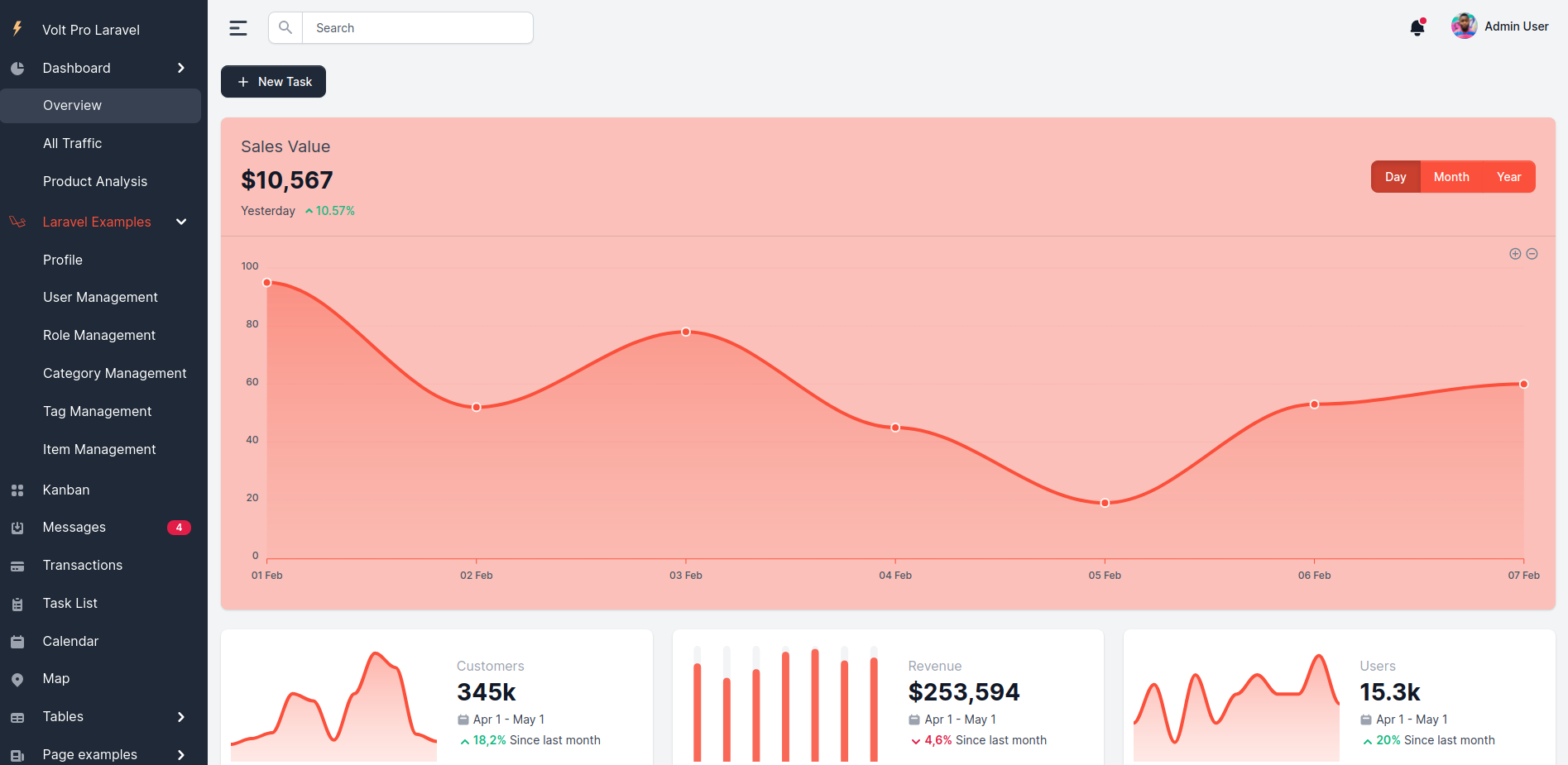Create a New Task
This screenshot has height=765, width=1568.
tap(273, 81)
